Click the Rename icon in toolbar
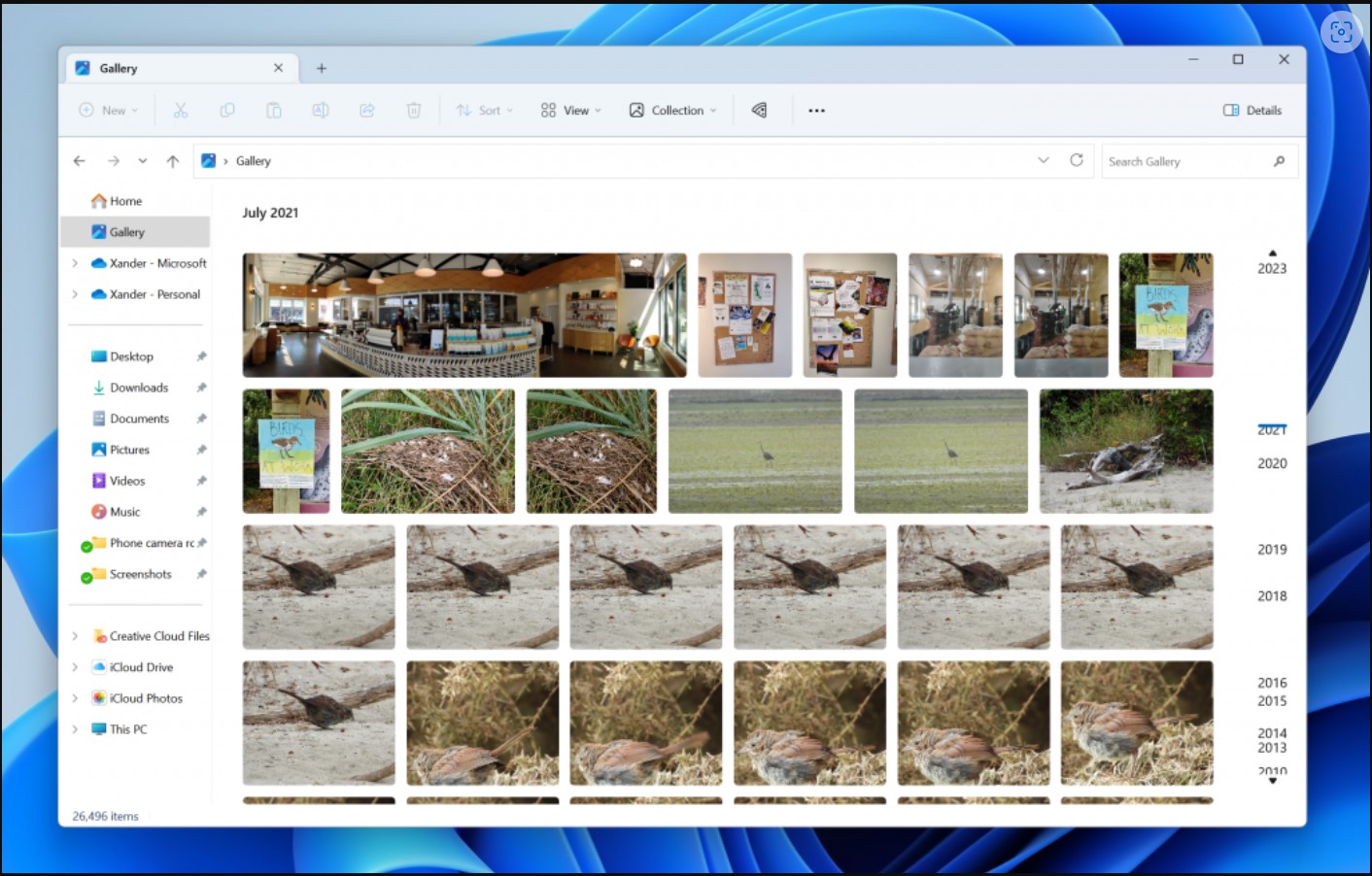This screenshot has width=1372, height=876. point(321,111)
